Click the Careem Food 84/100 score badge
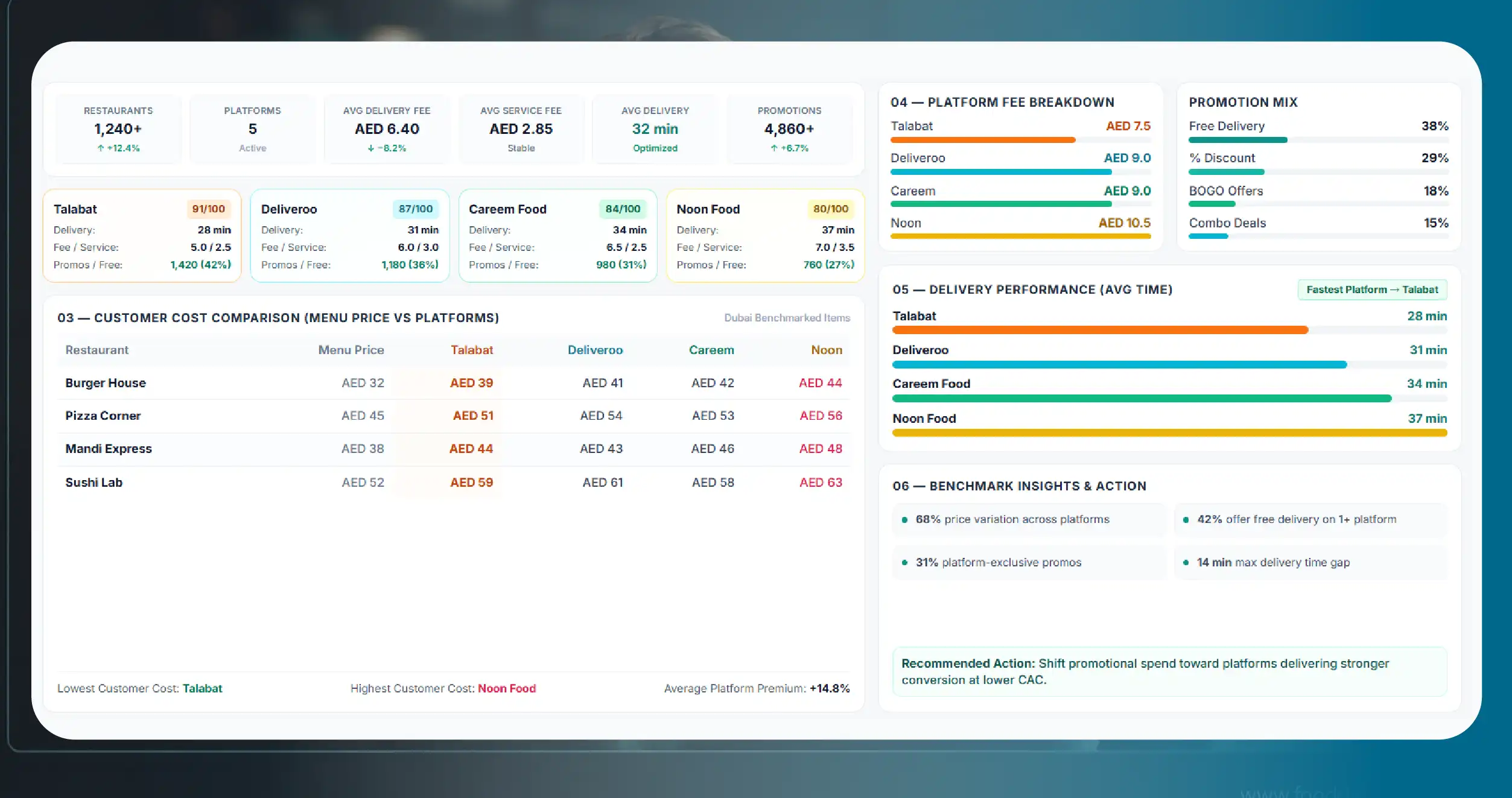 tap(623, 209)
